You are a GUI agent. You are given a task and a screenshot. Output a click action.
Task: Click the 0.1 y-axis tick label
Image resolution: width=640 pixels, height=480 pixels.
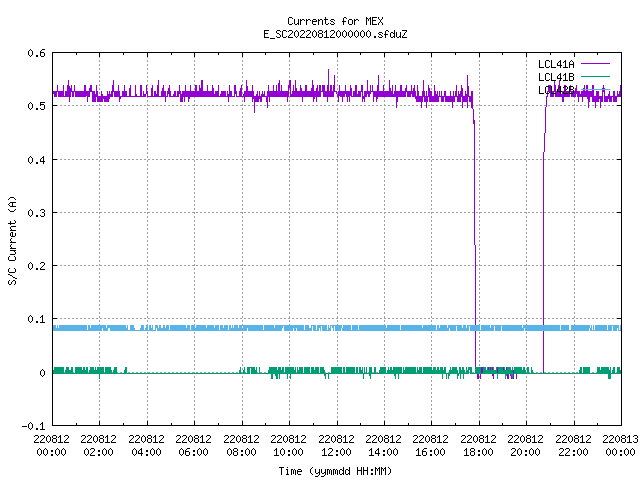click(x=36, y=319)
